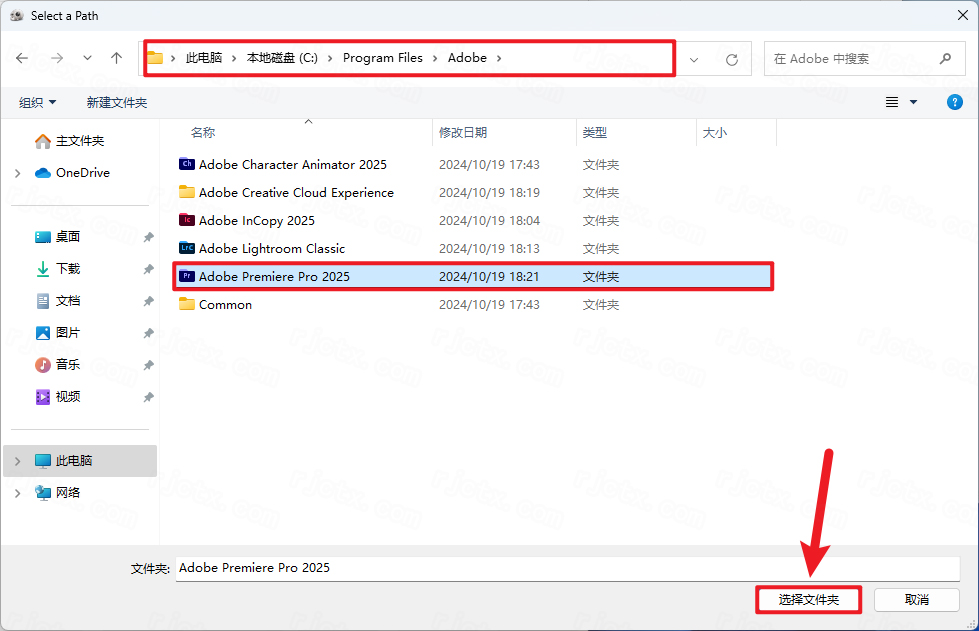Image resolution: width=979 pixels, height=631 pixels.
Task: Open address bar history dropdown
Action: click(695, 59)
